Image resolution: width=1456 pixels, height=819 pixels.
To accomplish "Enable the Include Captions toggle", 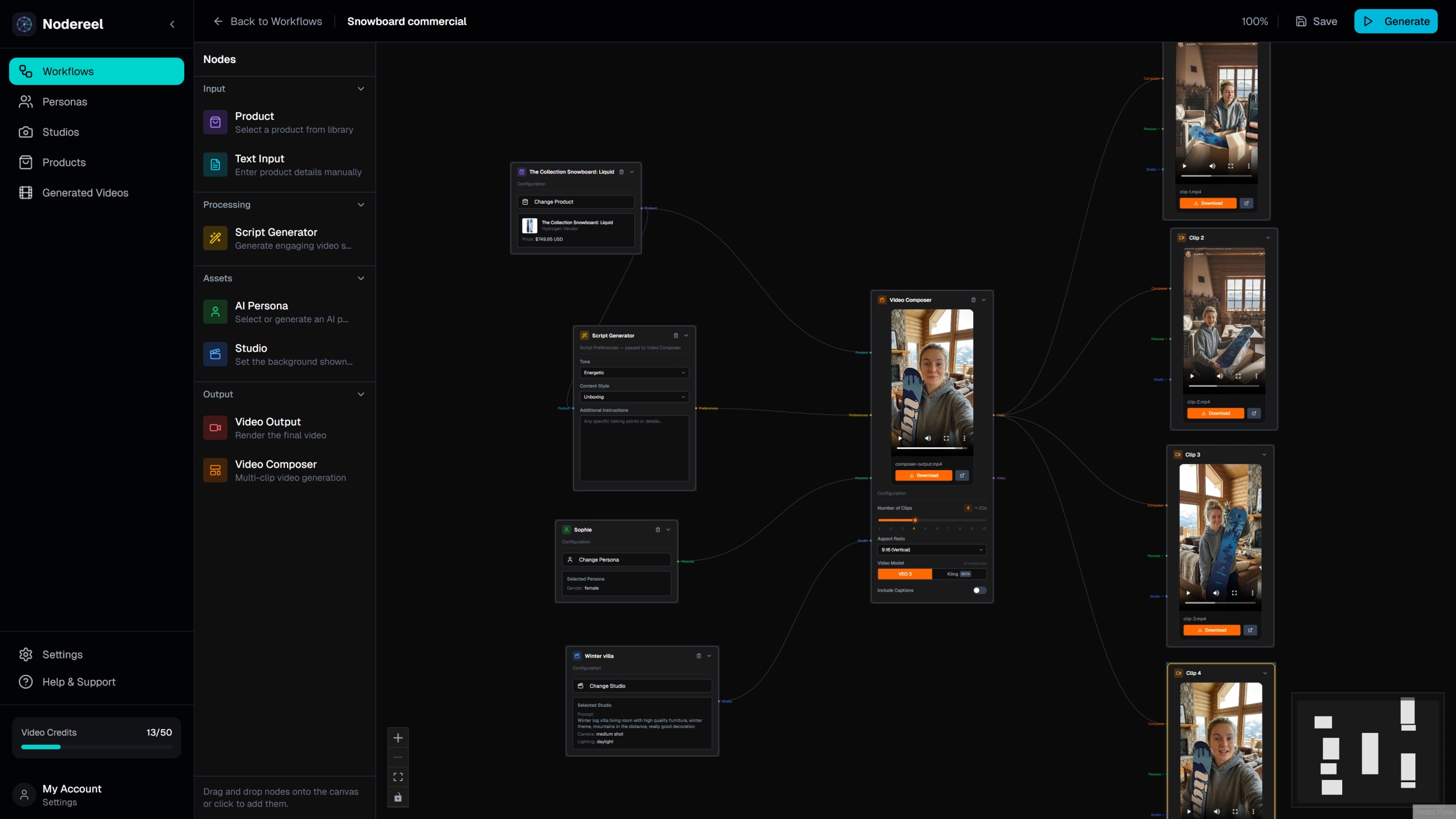I will 979,590.
